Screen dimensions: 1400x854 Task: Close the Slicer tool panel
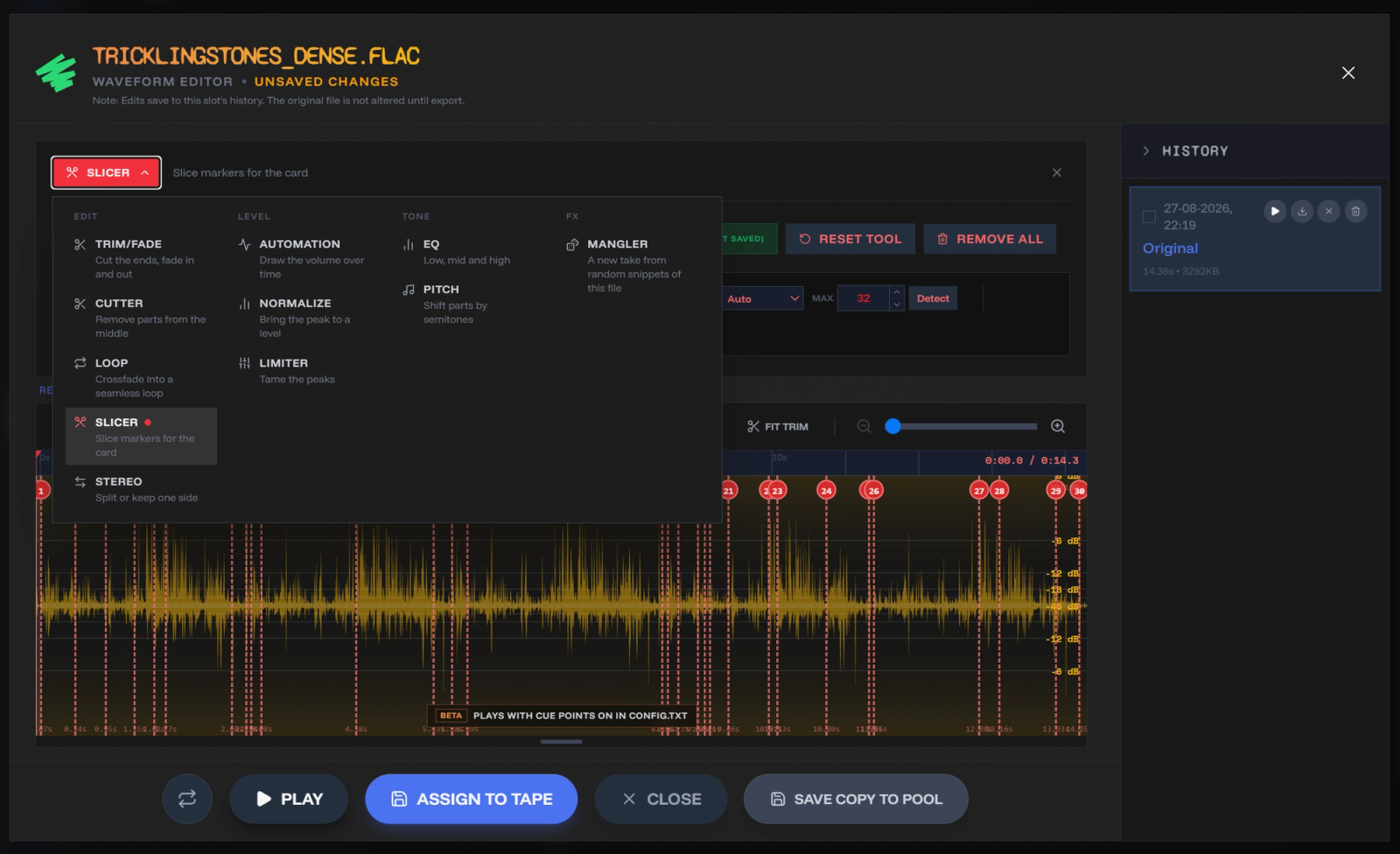tap(1057, 172)
